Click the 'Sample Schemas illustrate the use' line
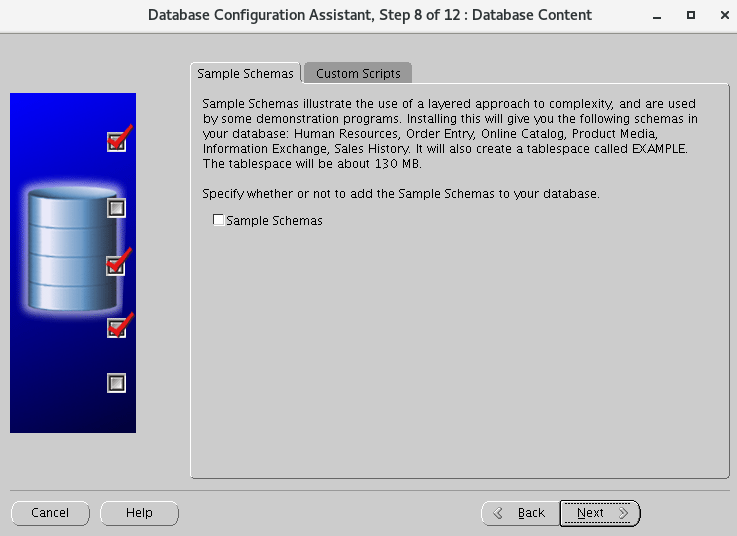 click(x=449, y=103)
